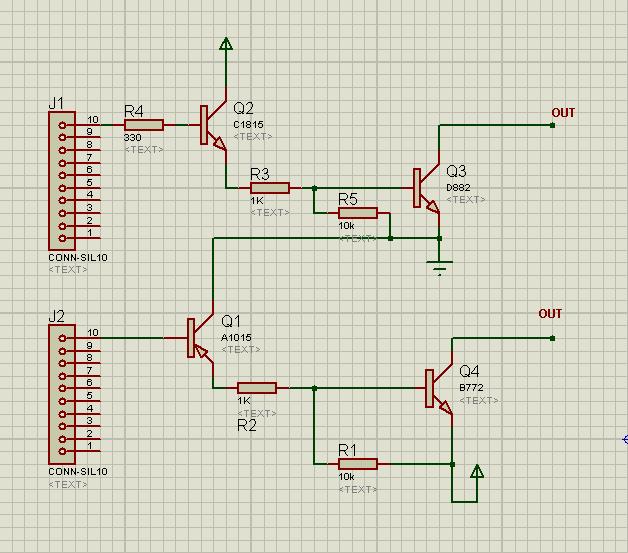Image resolution: width=628 pixels, height=553 pixels.
Task: Click resistor R1 10k body
Action: tap(358, 464)
